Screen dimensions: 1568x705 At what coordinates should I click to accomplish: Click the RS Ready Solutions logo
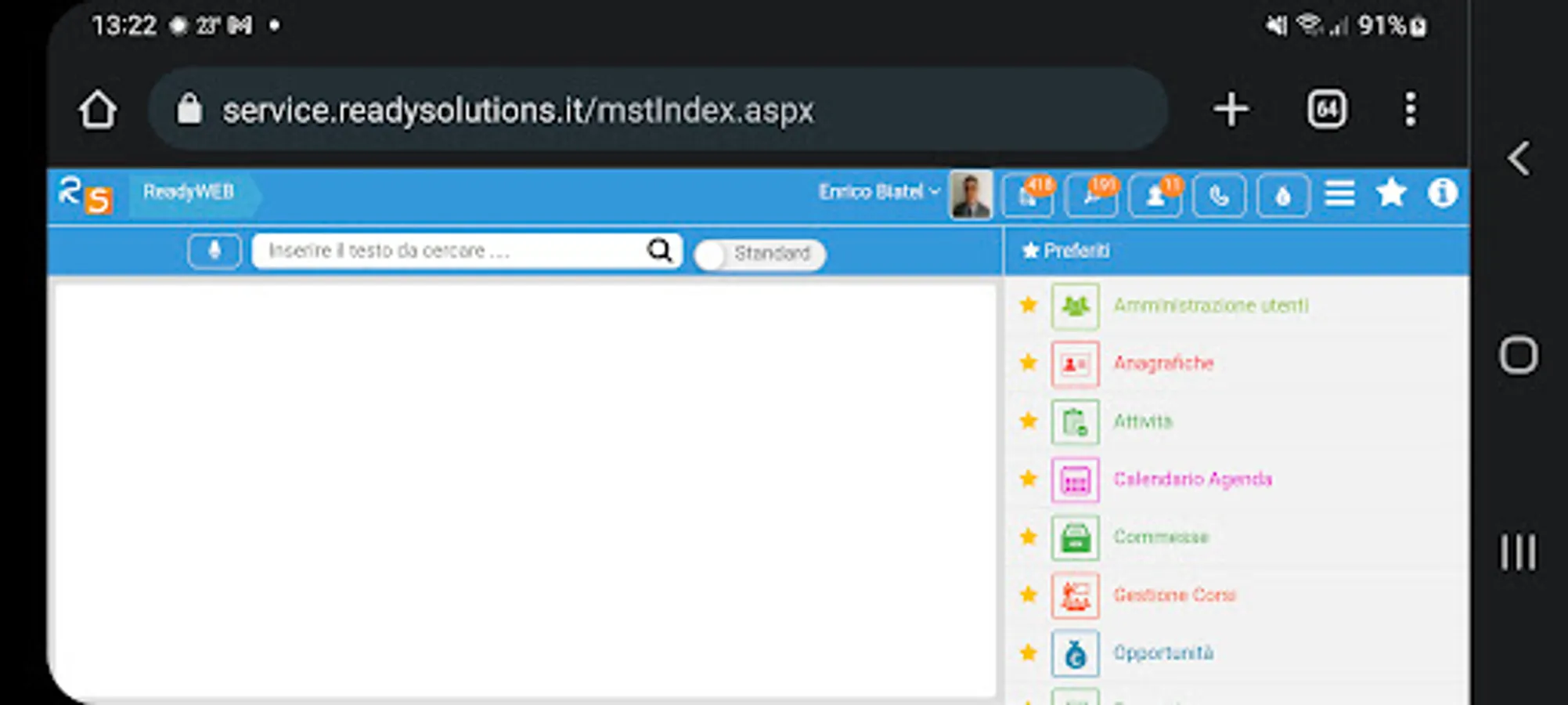tap(85, 194)
